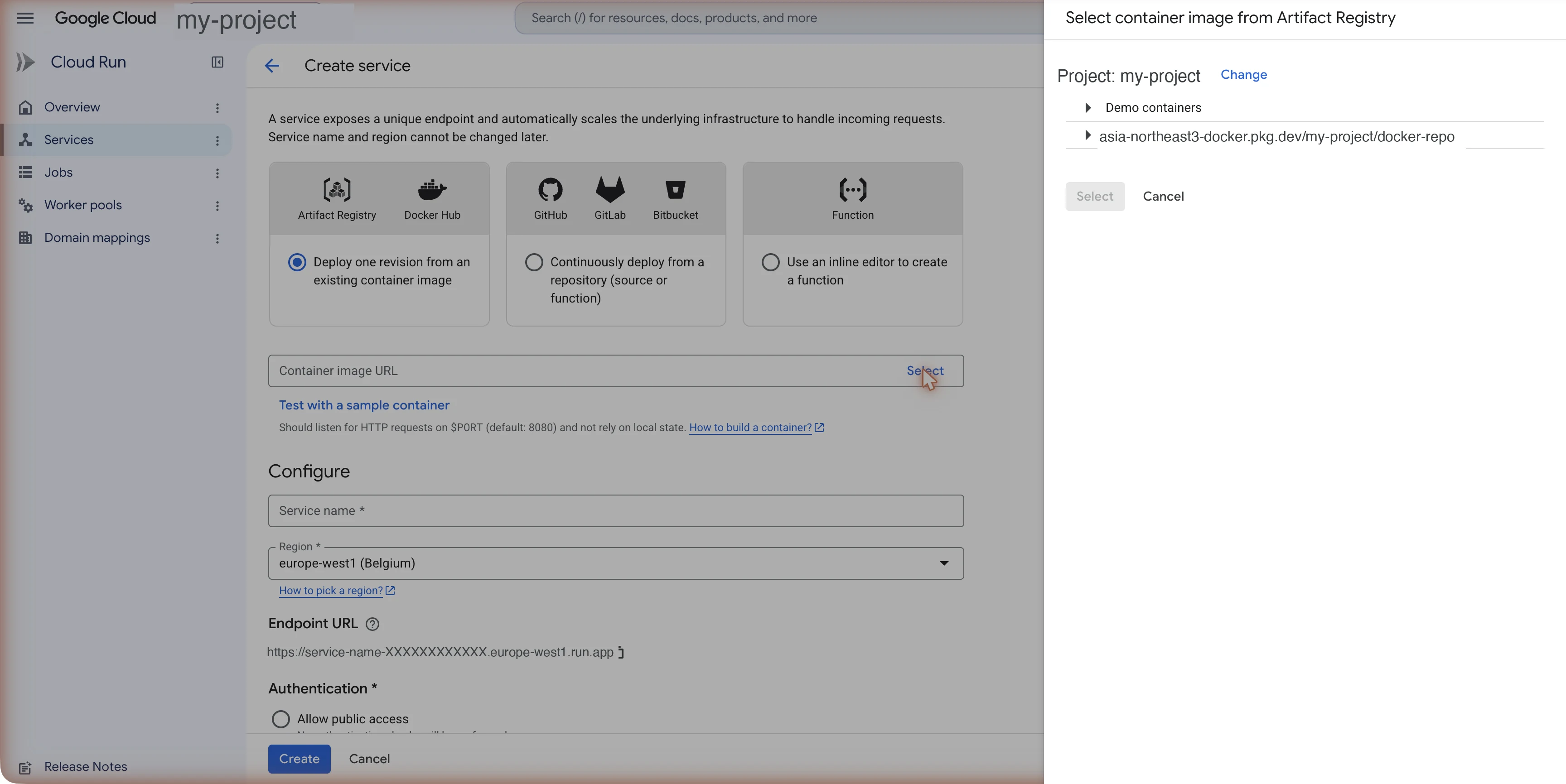Open the Overview options kebab menu
Image resolution: width=1566 pixels, height=784 pixels.
pyautogui.click(x=217, y=108)
